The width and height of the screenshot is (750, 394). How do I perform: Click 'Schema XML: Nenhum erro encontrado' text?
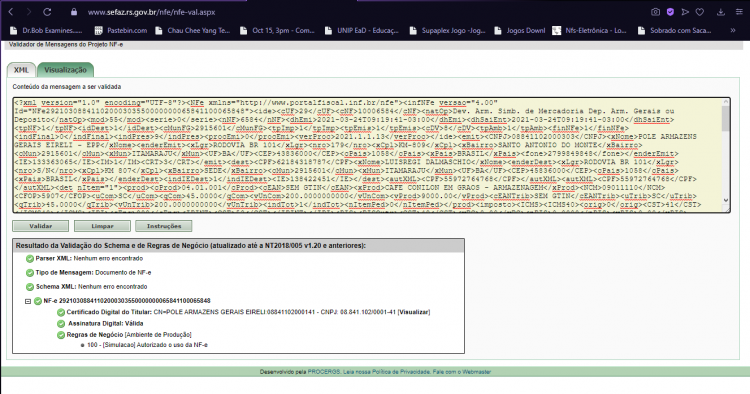tap(91, 286)
